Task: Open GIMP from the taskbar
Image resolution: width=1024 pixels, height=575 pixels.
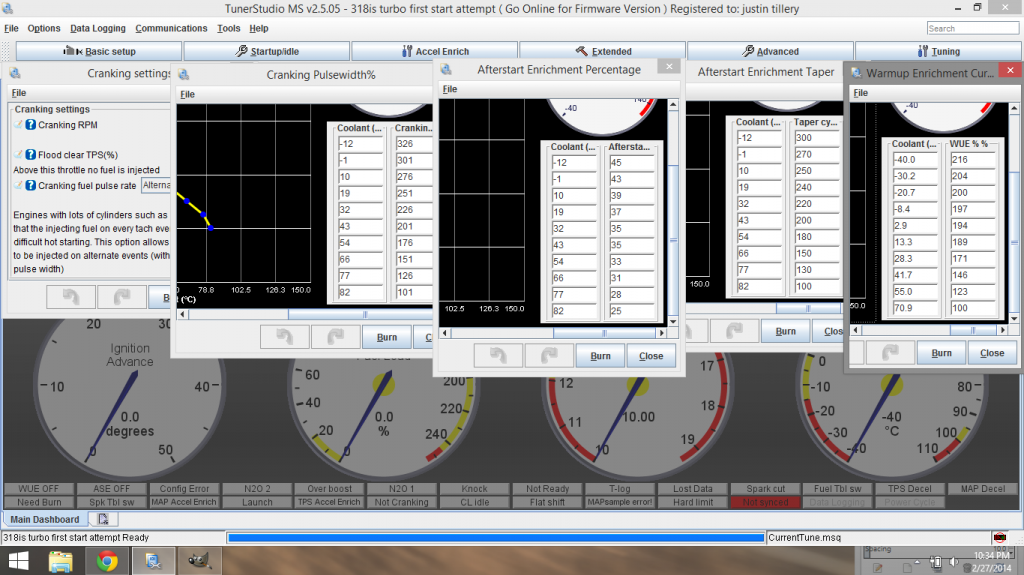Action: [x=199, y=561]
